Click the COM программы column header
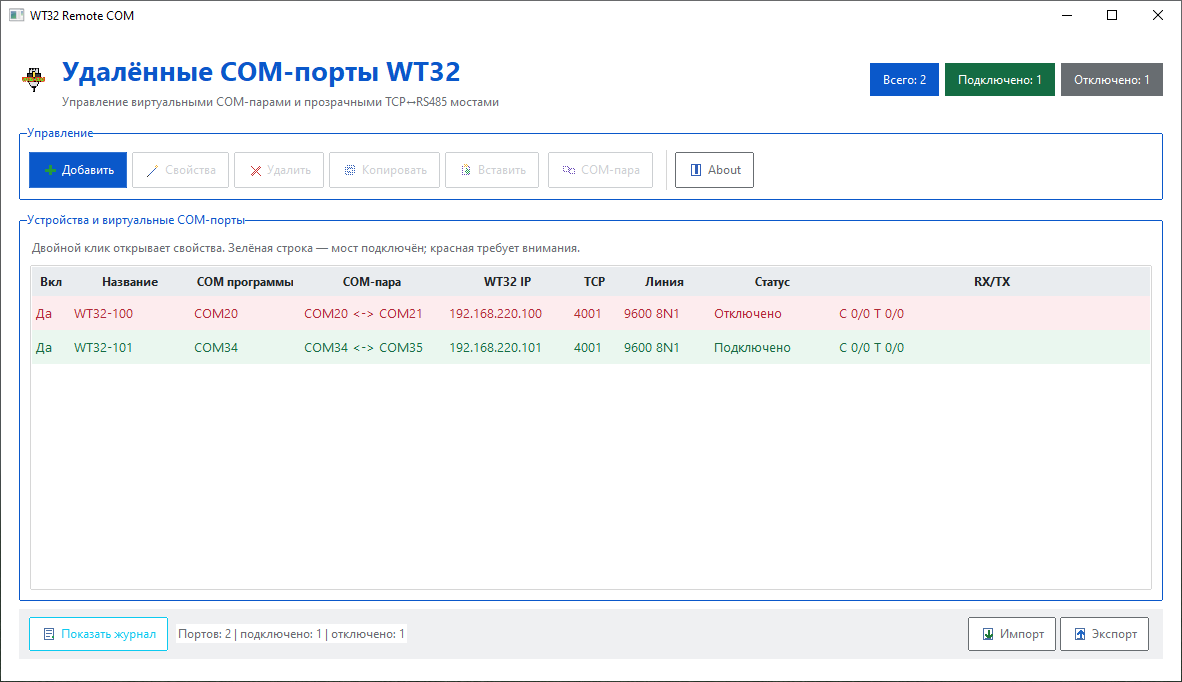Image resolution: width=1182 pixels, height=682 pixels. pyautogui.click(x=245, y=282)
